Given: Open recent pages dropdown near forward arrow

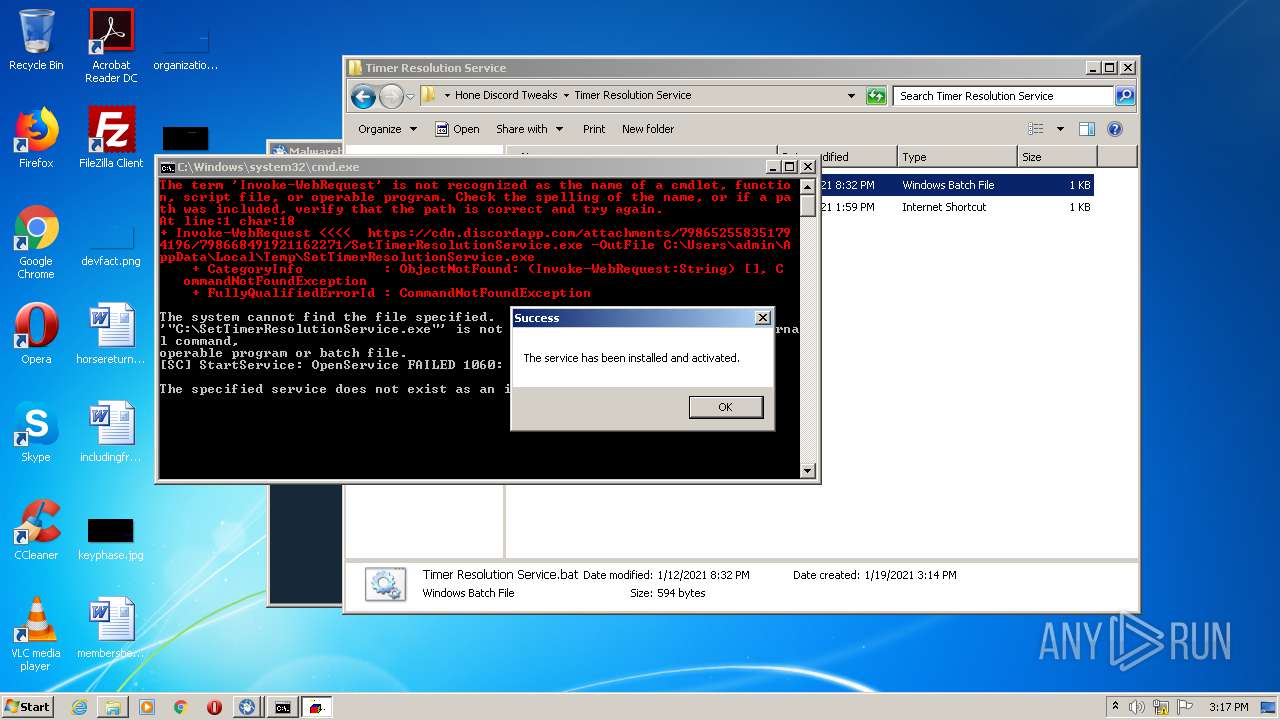Looking at the screenshot, I should pyautogui.click(x=410, y=97).
